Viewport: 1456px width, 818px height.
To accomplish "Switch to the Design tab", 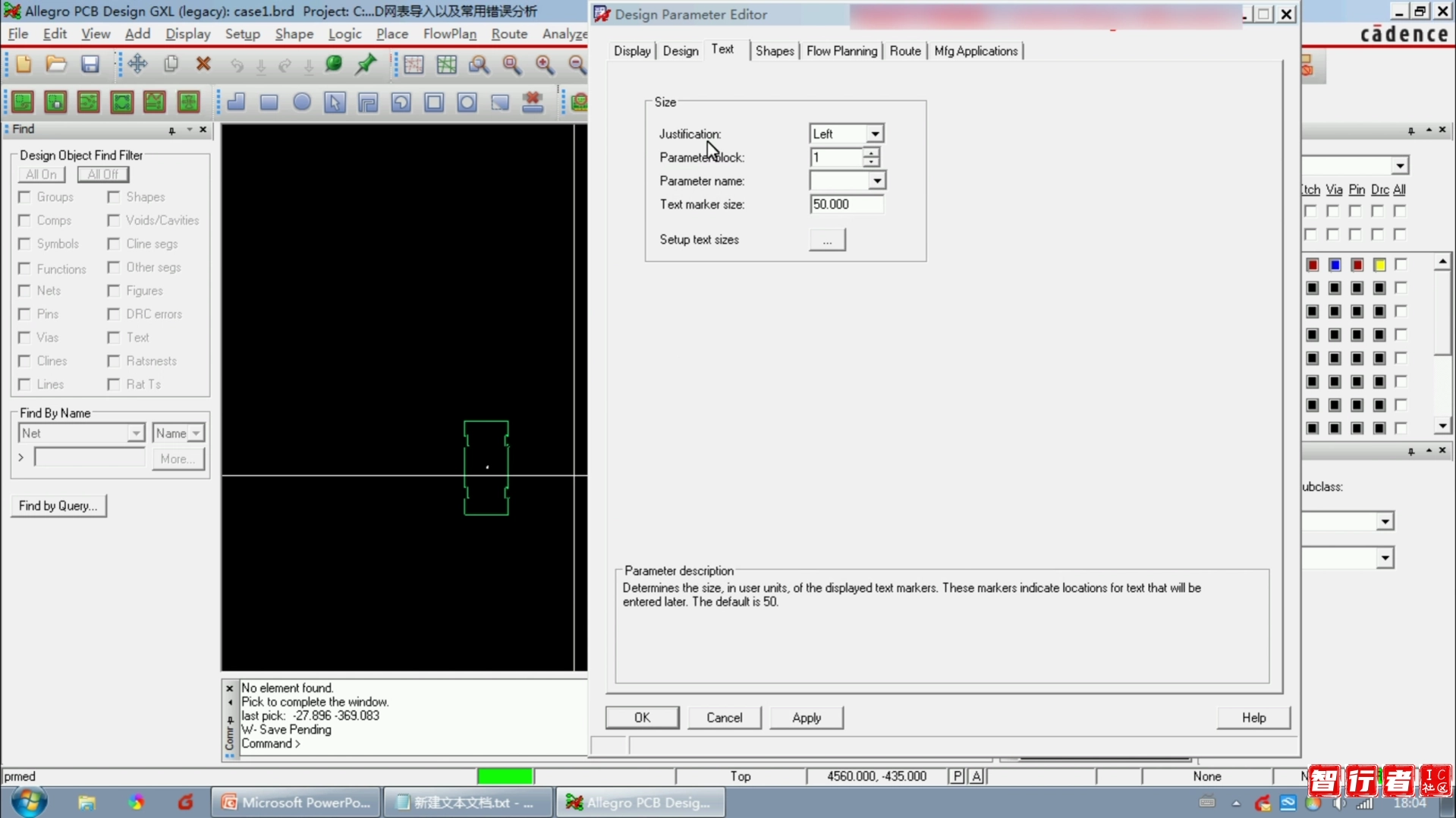I will [681, 51].
